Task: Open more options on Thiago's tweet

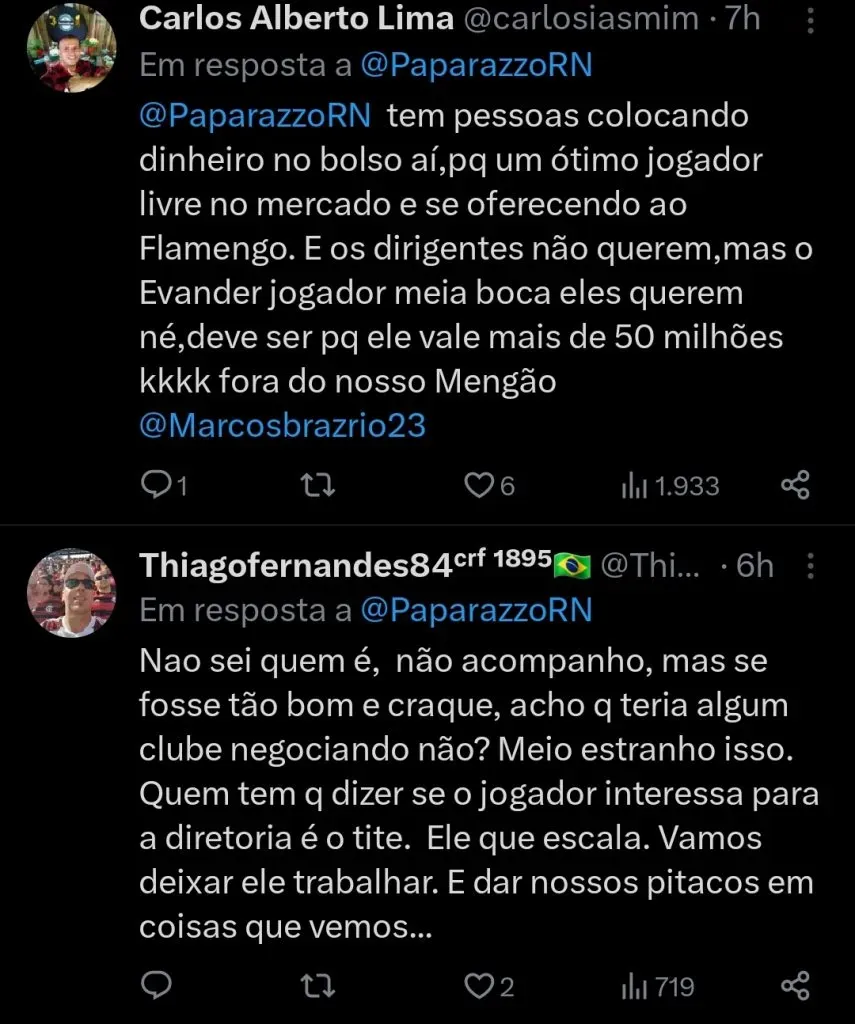Action: 810,567
